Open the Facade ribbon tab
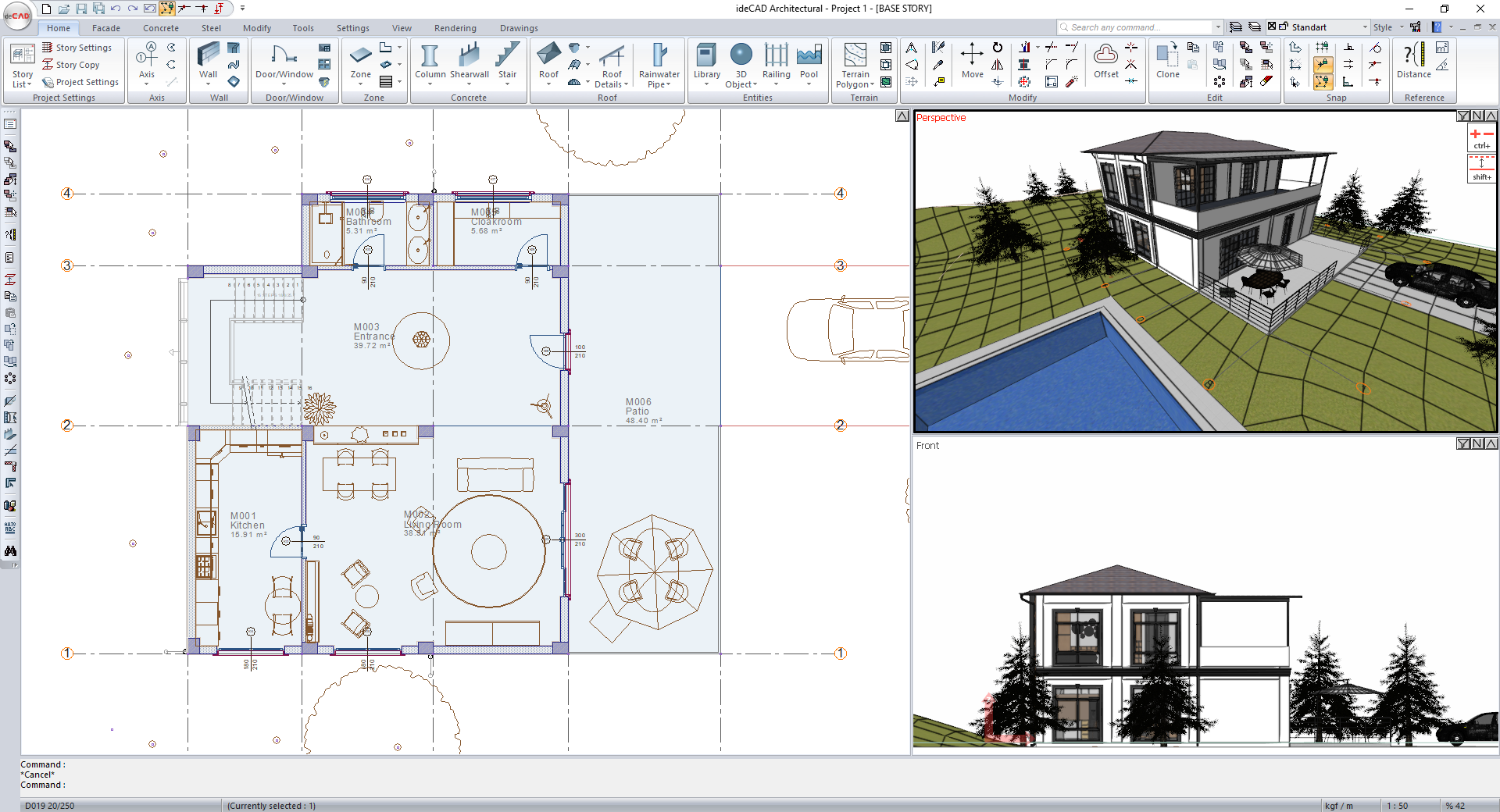Image resolution: width=1500 pixels, height=812 pixels. (106, 28)
